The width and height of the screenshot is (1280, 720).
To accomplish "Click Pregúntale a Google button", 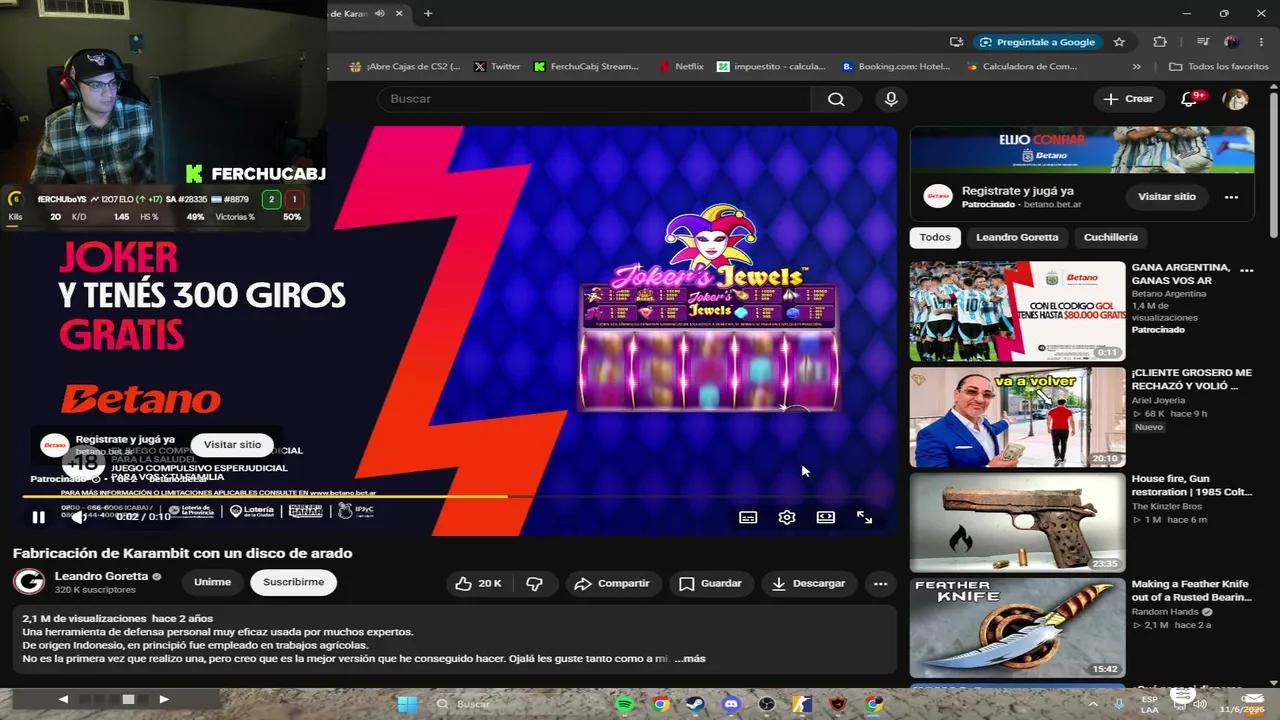I will tap(1037, 42).
